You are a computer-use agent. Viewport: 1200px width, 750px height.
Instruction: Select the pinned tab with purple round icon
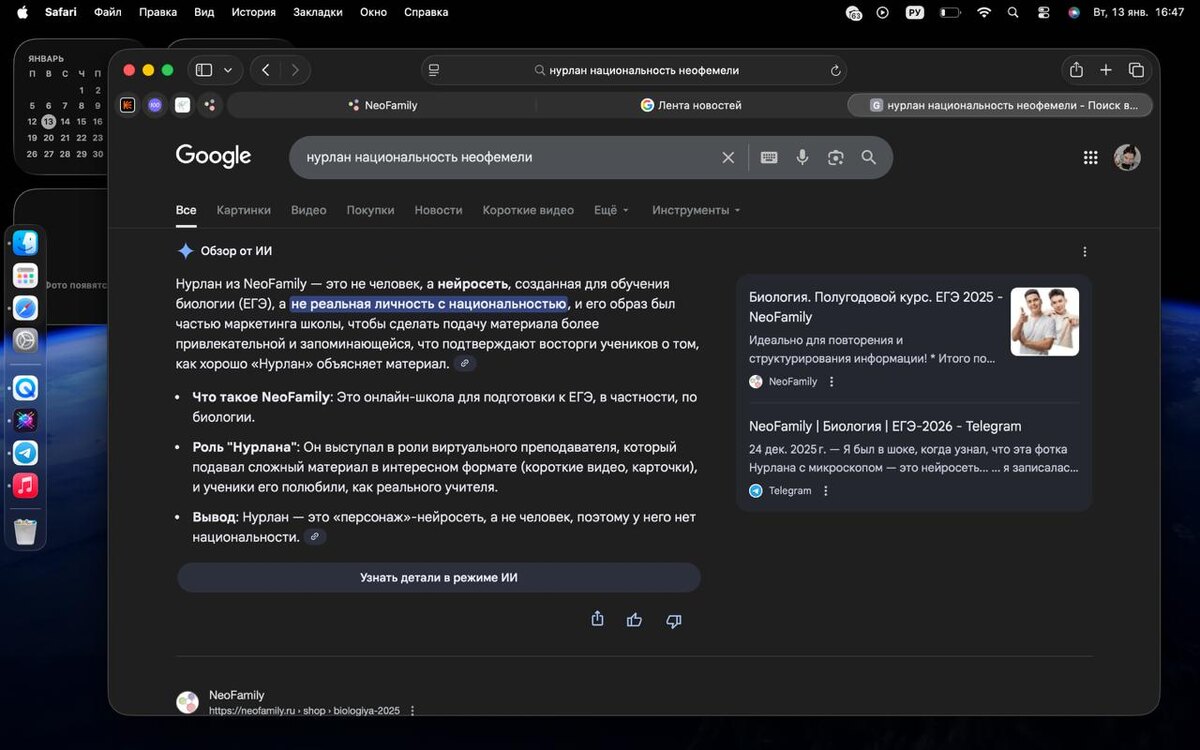point(155,105)
